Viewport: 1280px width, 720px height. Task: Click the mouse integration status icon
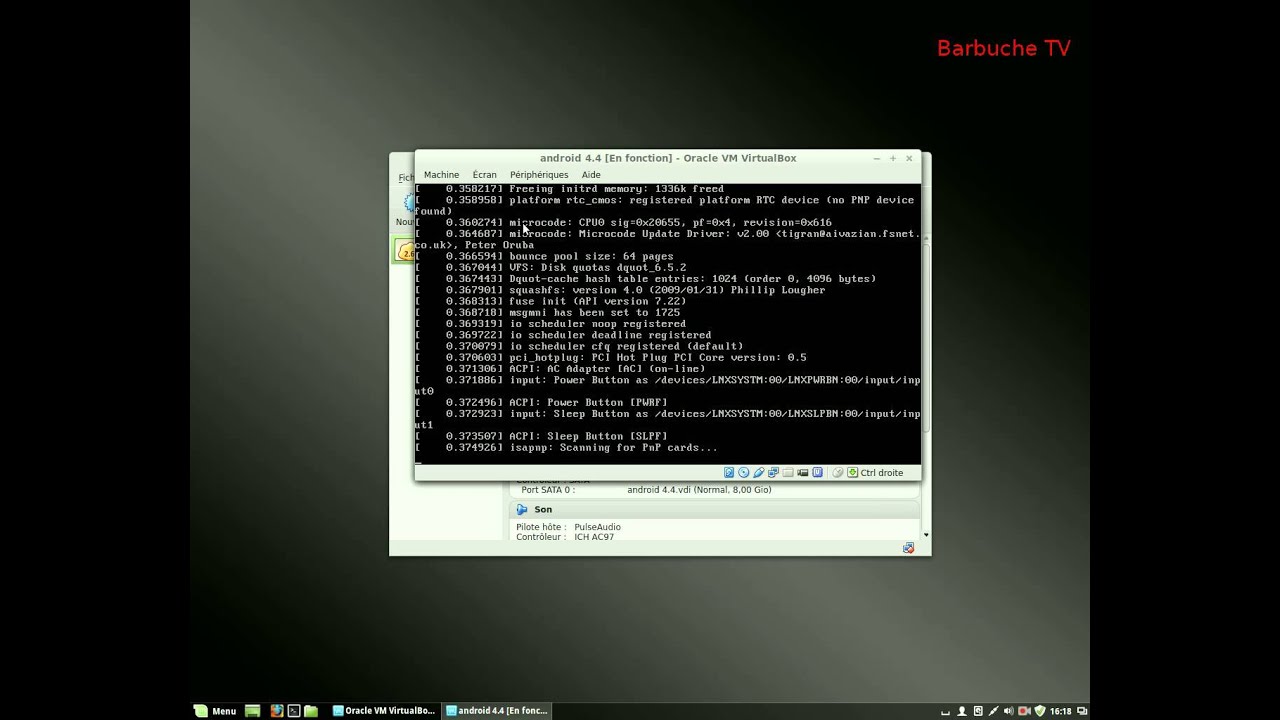[x=838, y=472]
